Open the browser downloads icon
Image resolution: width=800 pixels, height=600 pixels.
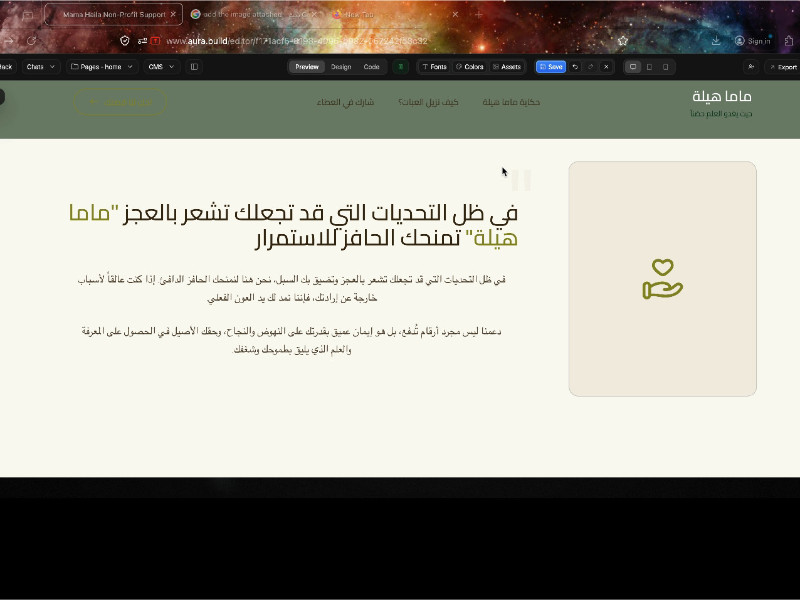(716, 41)
